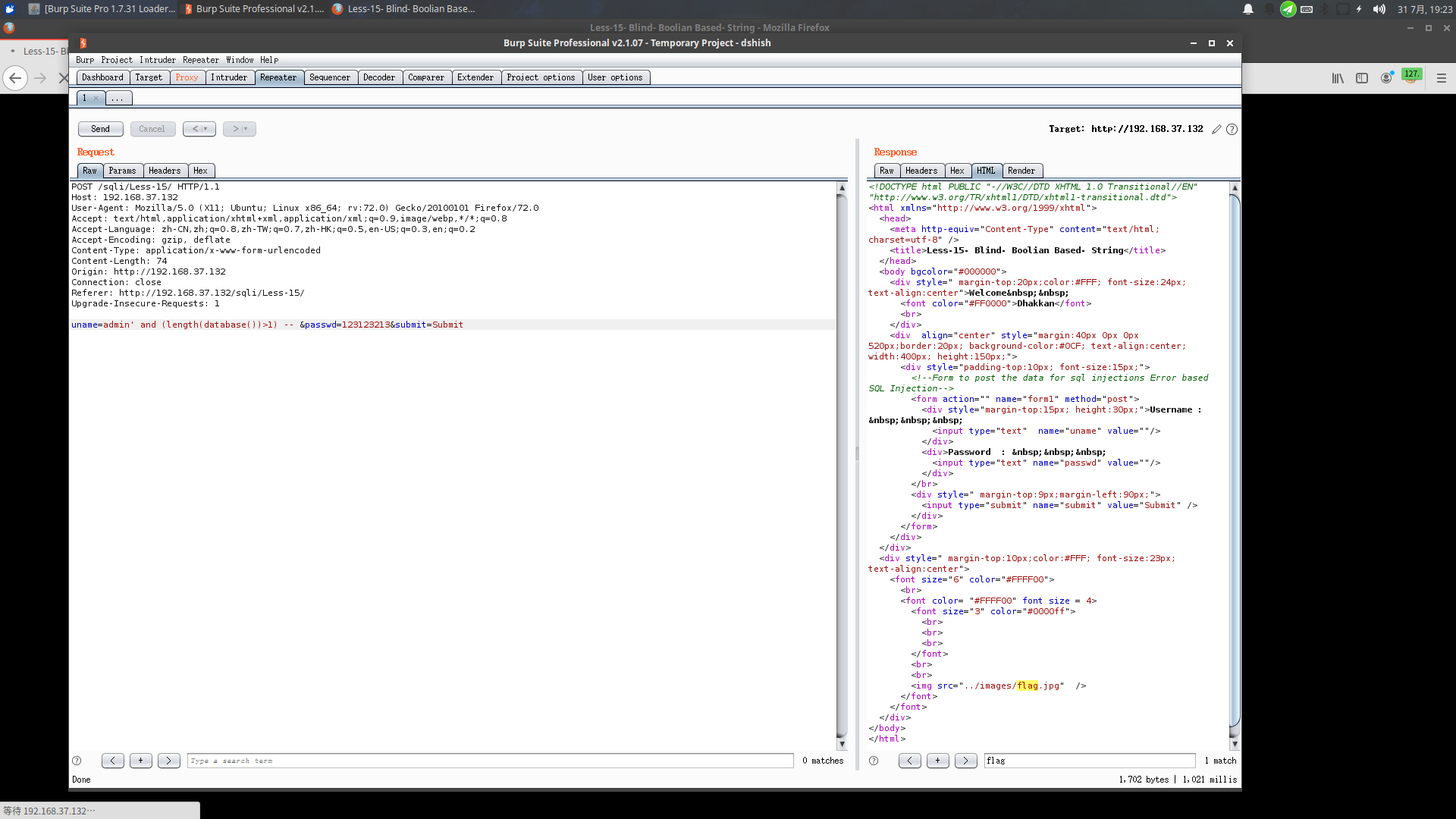Click the request search help icon
1456x819 pixels.
77,761
